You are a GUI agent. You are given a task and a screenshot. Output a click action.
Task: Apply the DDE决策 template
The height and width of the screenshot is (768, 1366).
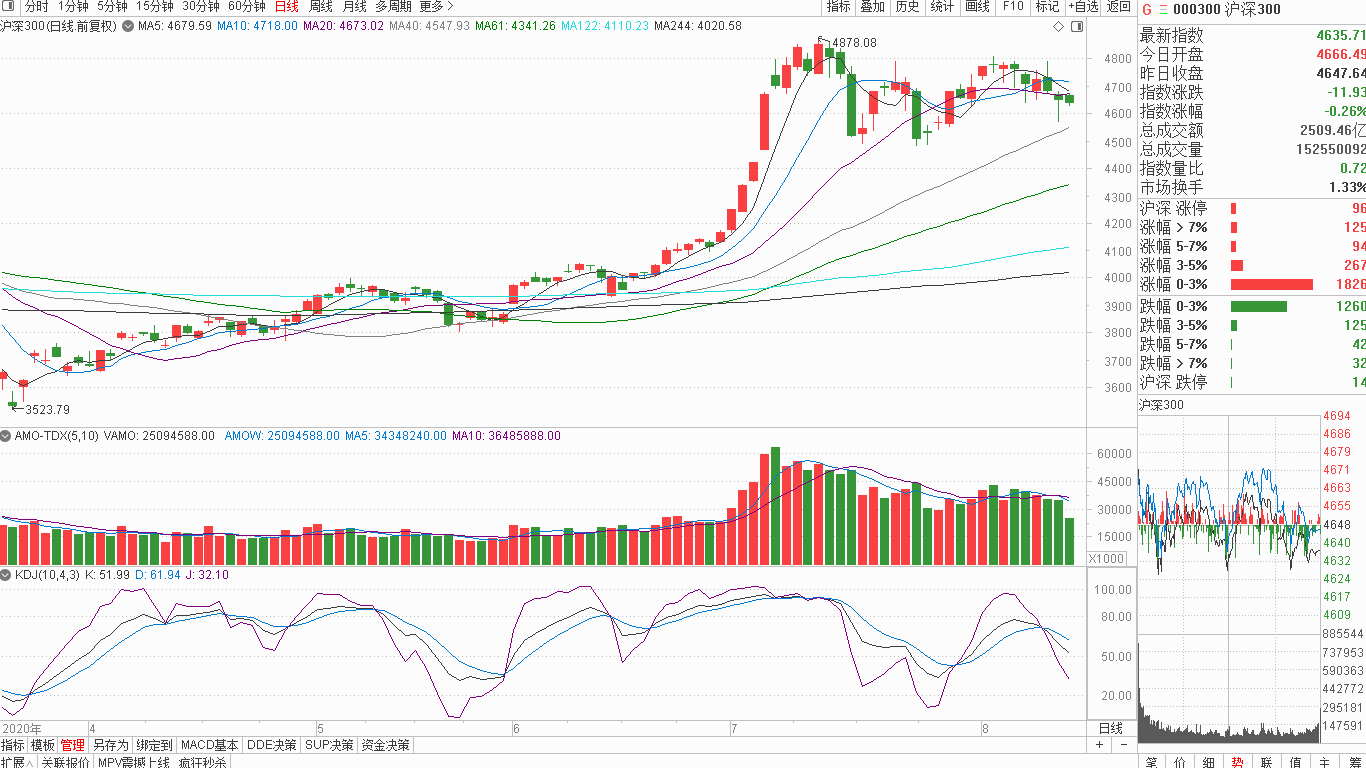click(272, 745)
